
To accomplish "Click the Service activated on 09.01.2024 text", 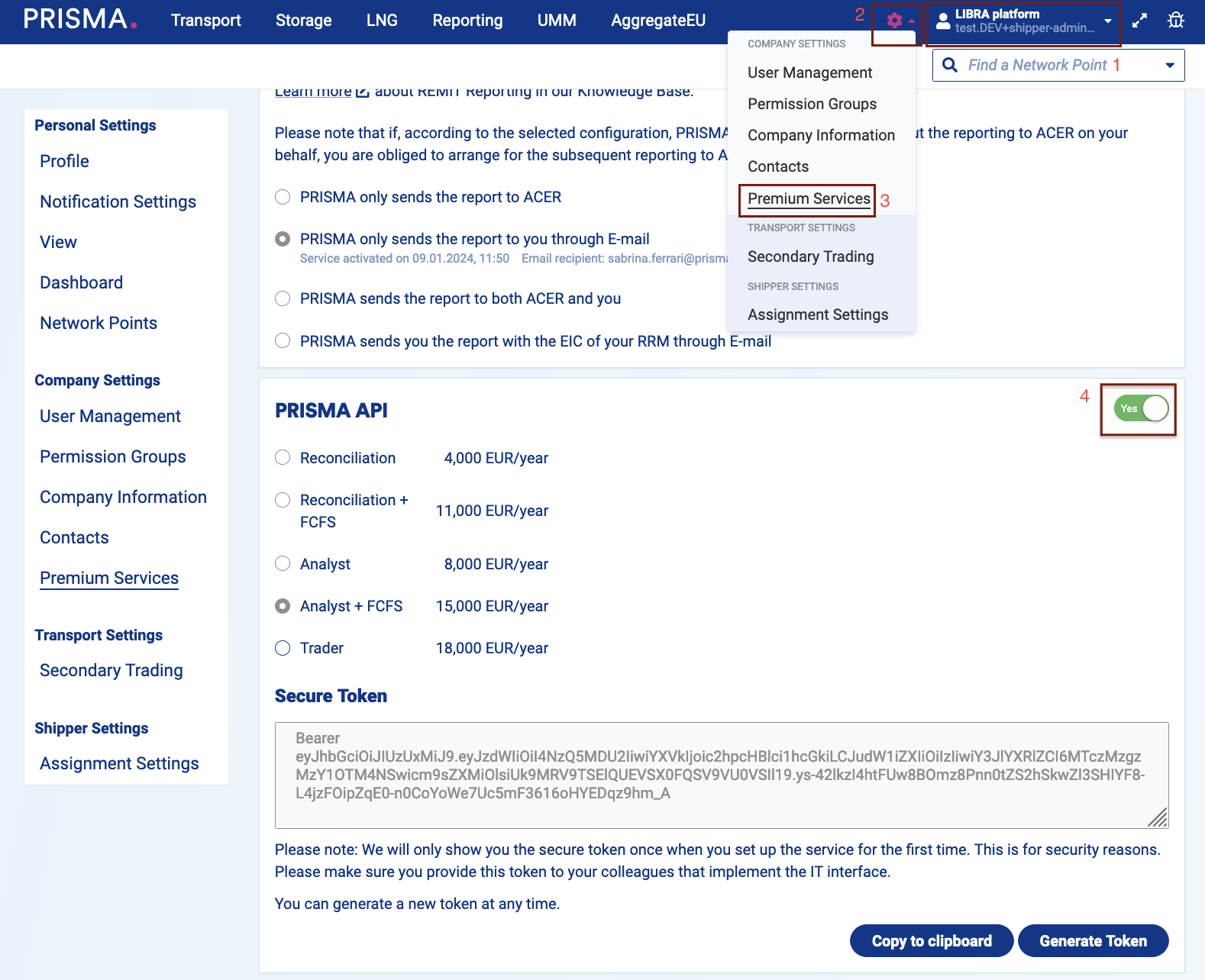I will [x=404, y=258].
